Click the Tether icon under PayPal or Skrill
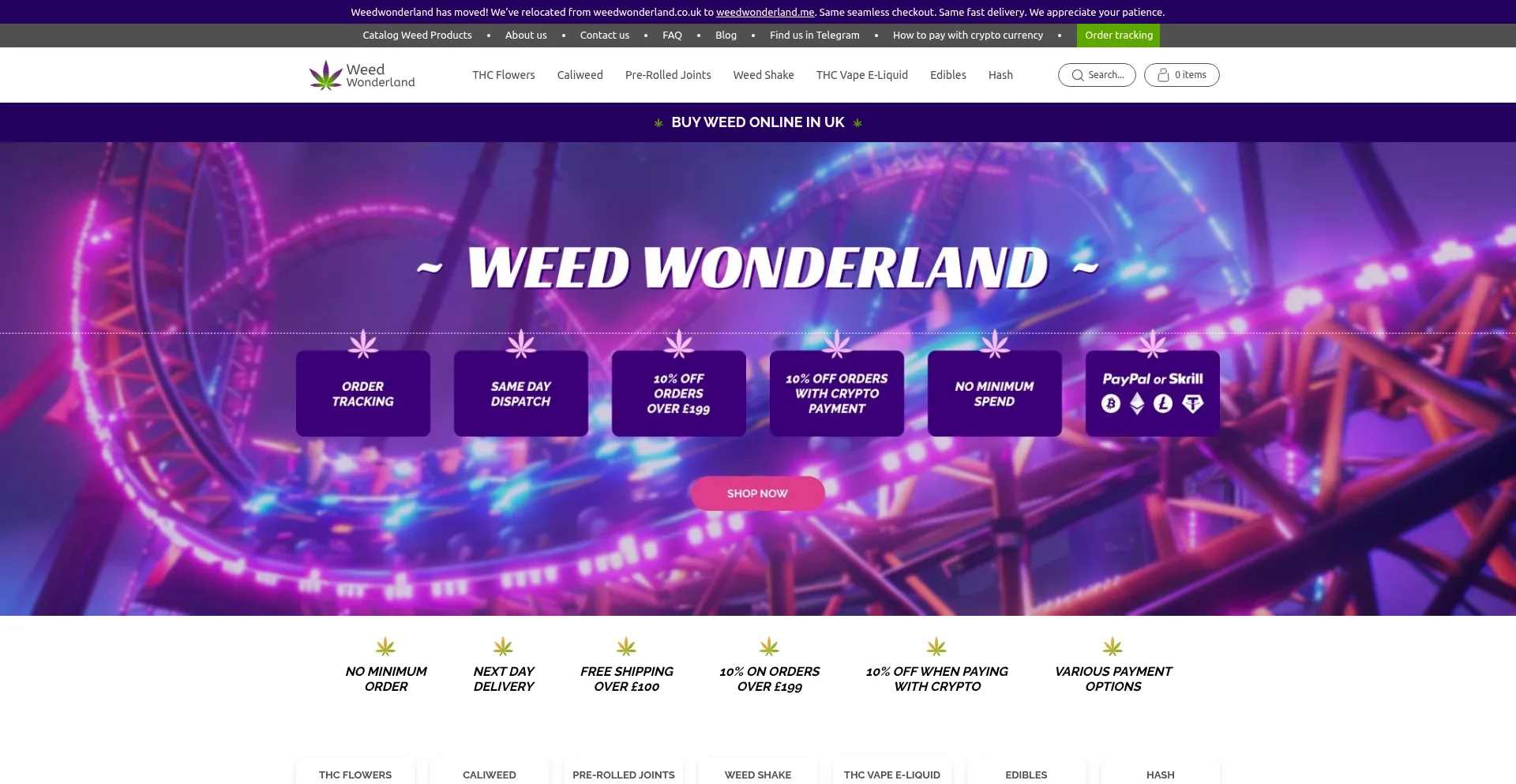Viewport: 1516px width, 784px height. pyautogui.click(x=1193, y=403)
